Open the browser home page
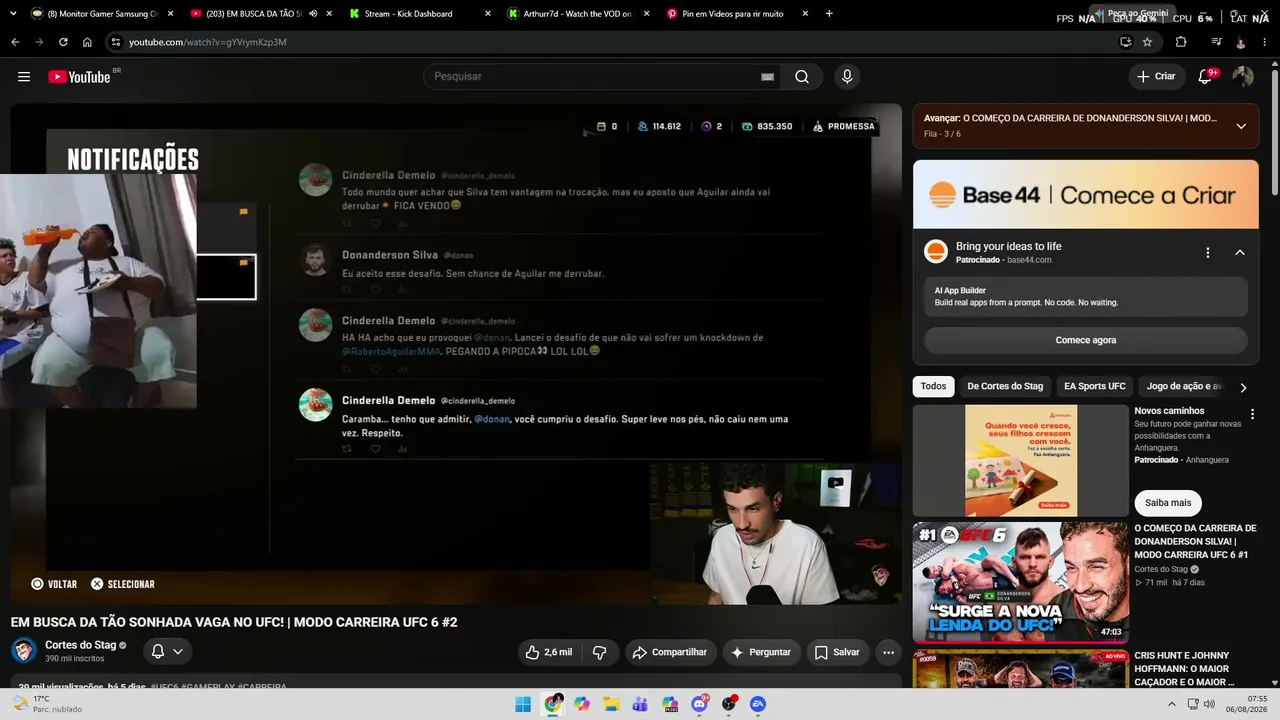 (87, 42)
